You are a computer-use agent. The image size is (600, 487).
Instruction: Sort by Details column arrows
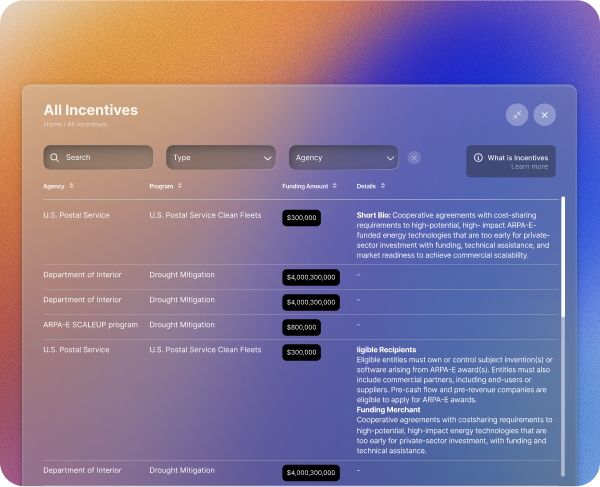[383, 186]
